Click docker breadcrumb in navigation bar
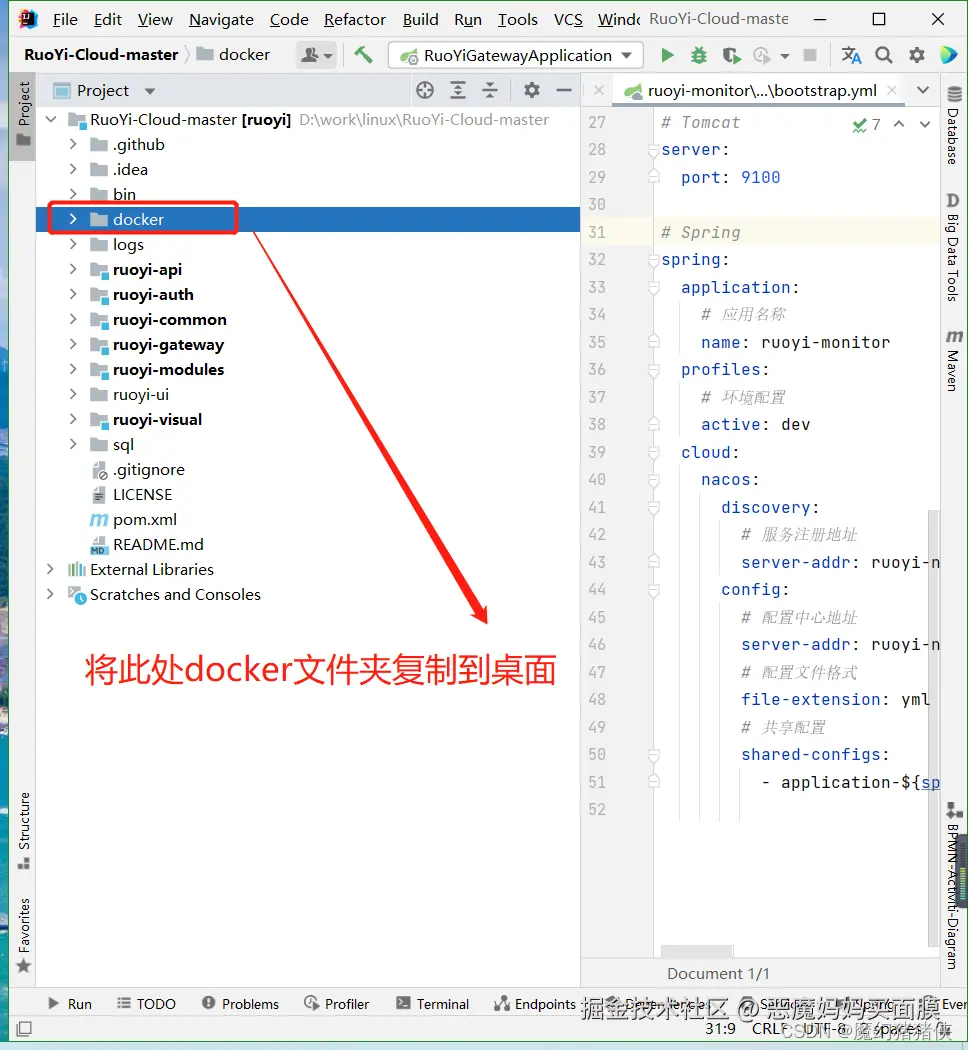Image resolution: width=968 pixels, height=1050 pixels. pyautogui.click(x=234, y=54)
